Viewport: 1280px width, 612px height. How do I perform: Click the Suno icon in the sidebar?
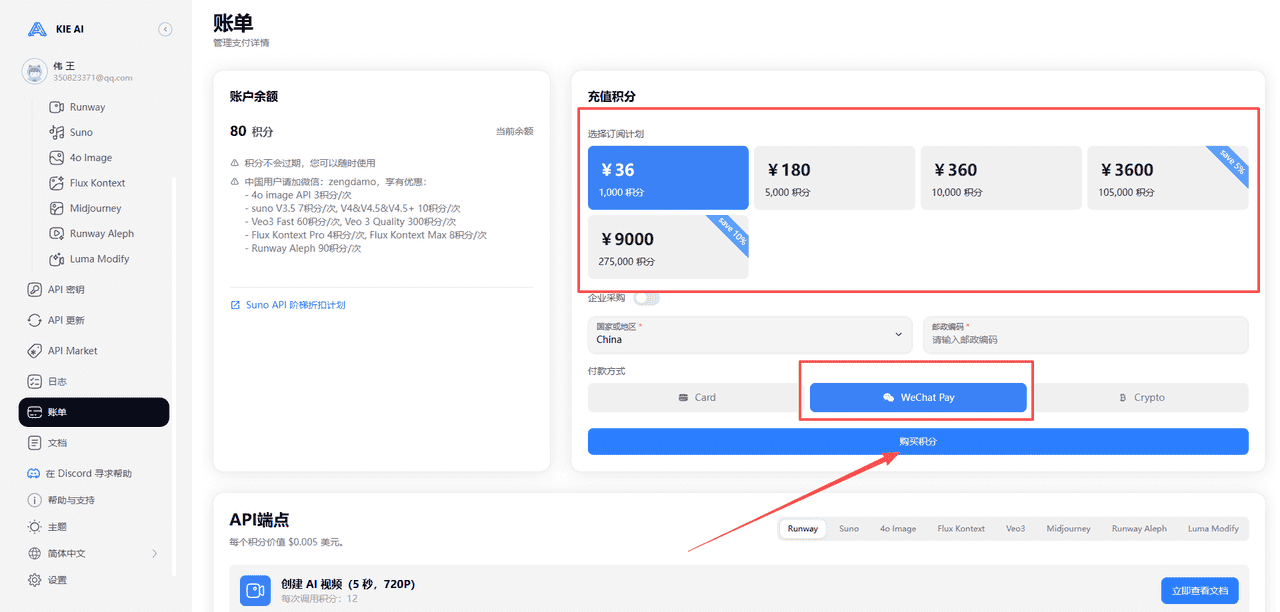click(57, 132)
